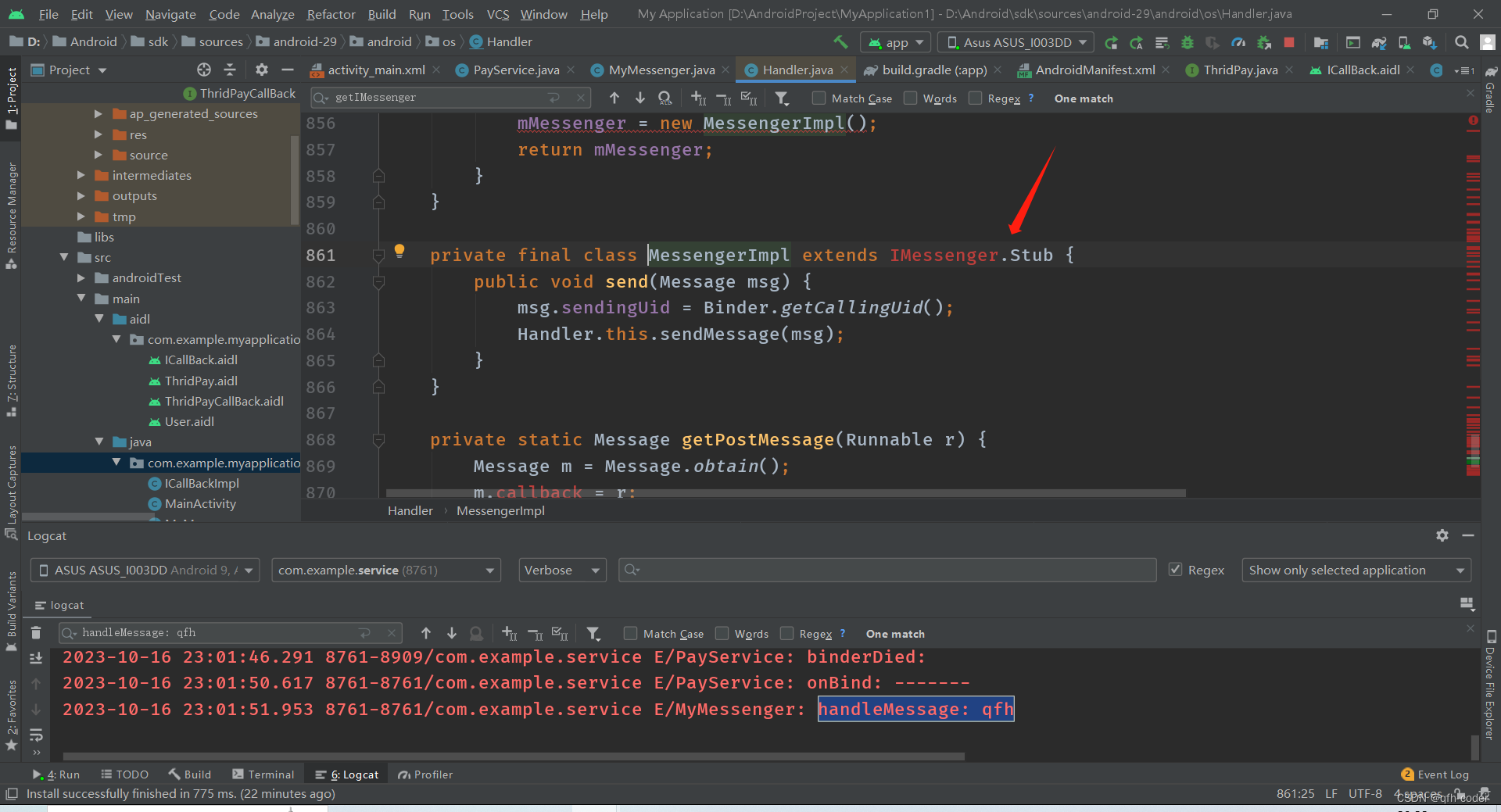
Task: Open Logcat device selector dropdown
Action: pyautogui.click(x=145, y=570)
